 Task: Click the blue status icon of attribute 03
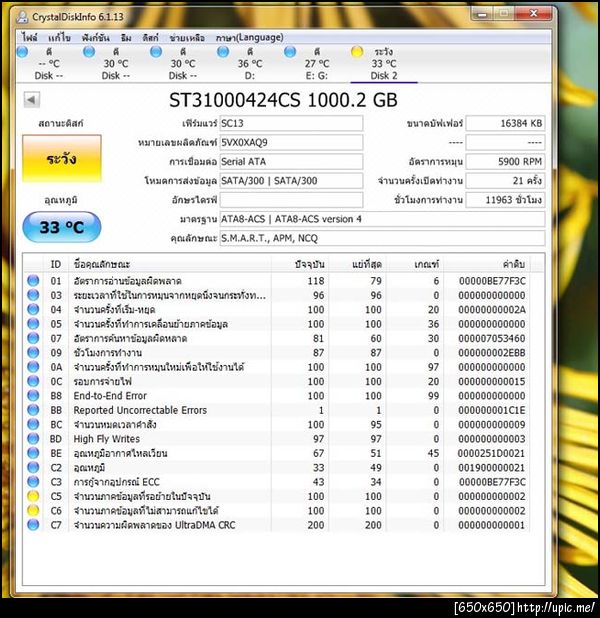(x=33, y=295)
